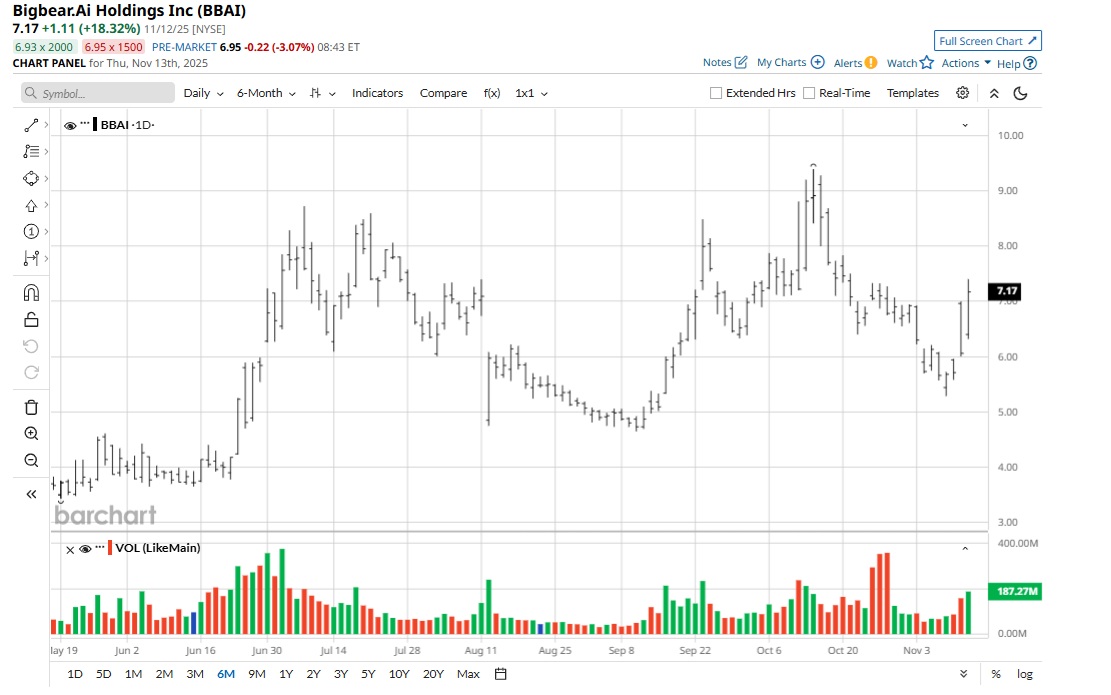Expand the bottom double-chevron panel
This screenshot has height=695, width=1111.
click(x=963, y=674)
